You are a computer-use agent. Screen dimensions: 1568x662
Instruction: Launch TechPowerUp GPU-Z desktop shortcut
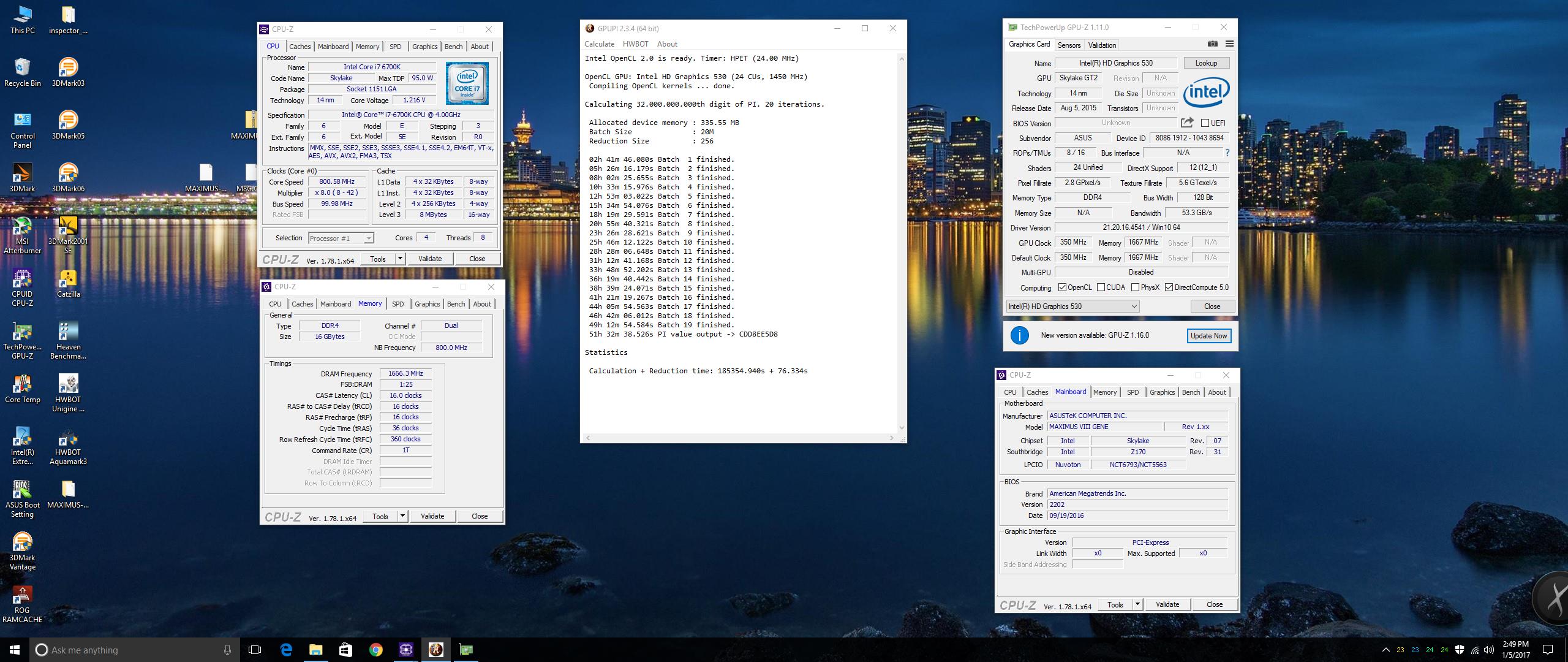coord(23,341)
